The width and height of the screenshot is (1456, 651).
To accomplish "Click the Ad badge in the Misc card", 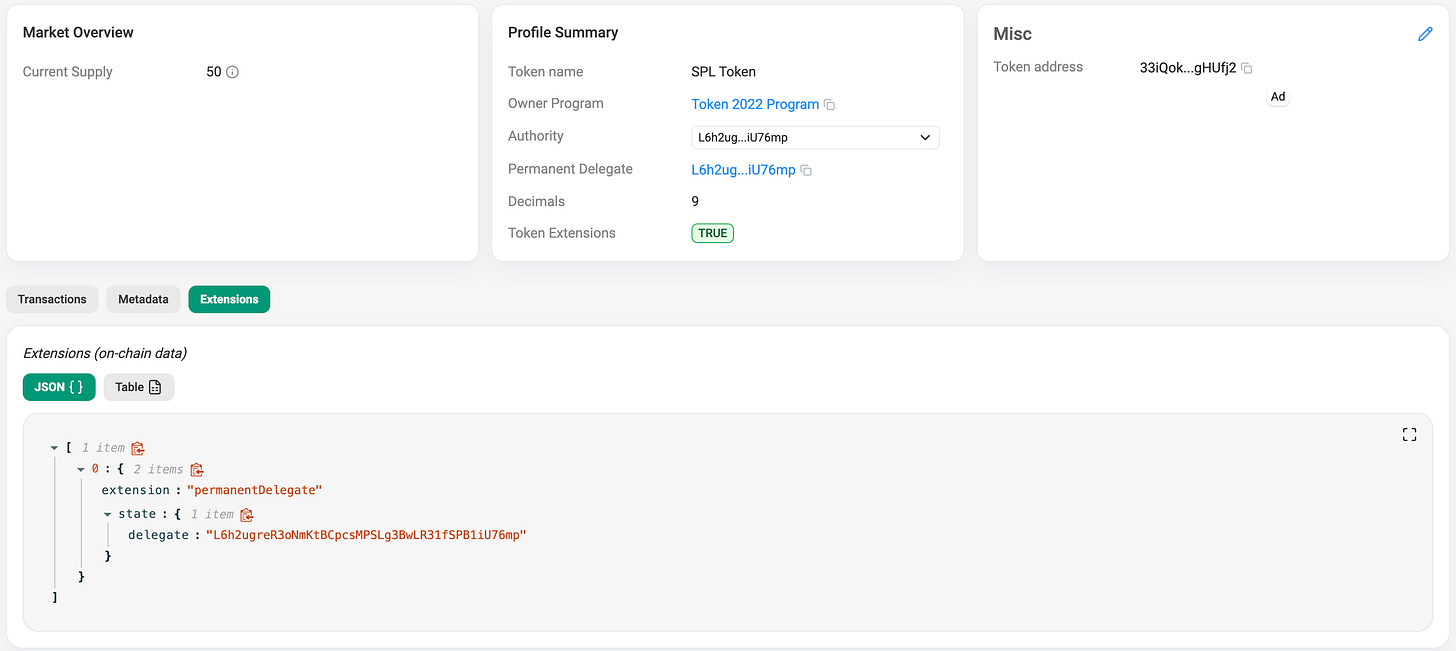I will [x=1278, y=97].
